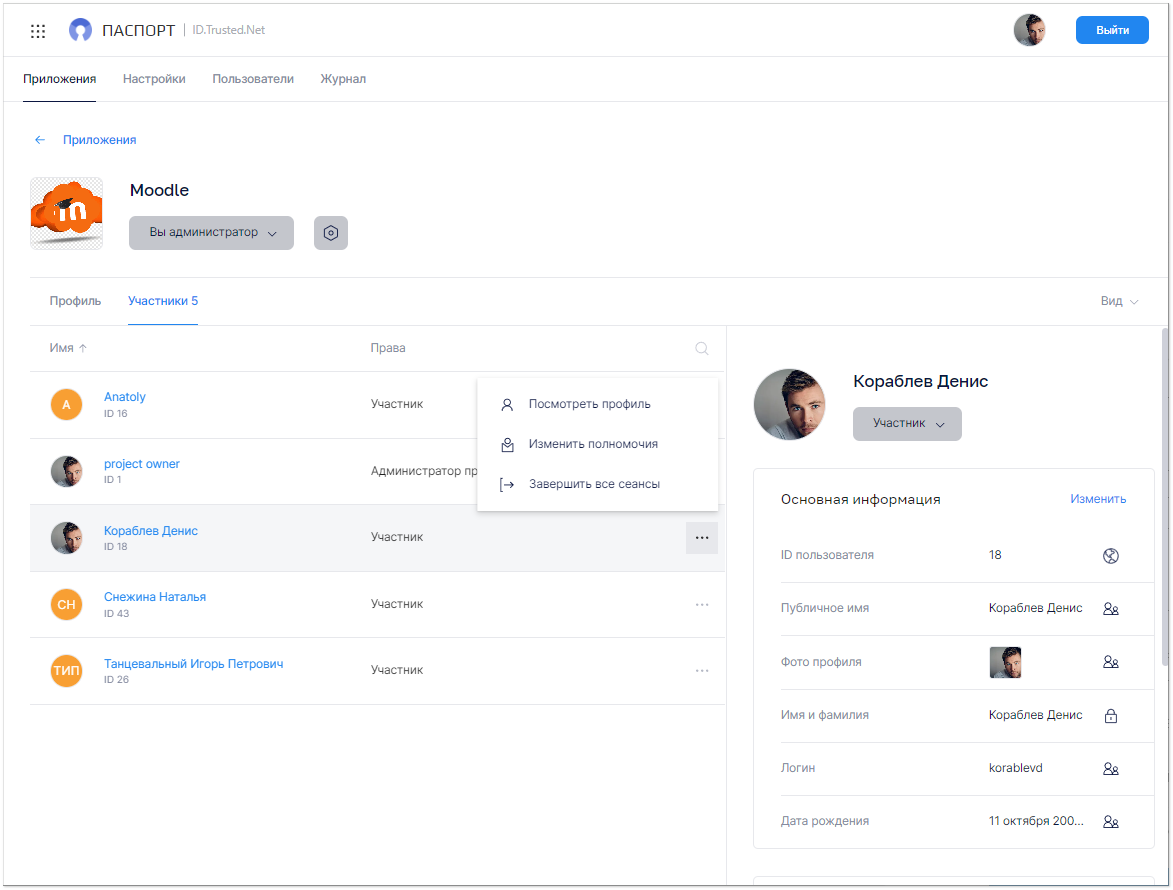Click the Приложения breadcrumb link

coord(99,140)
